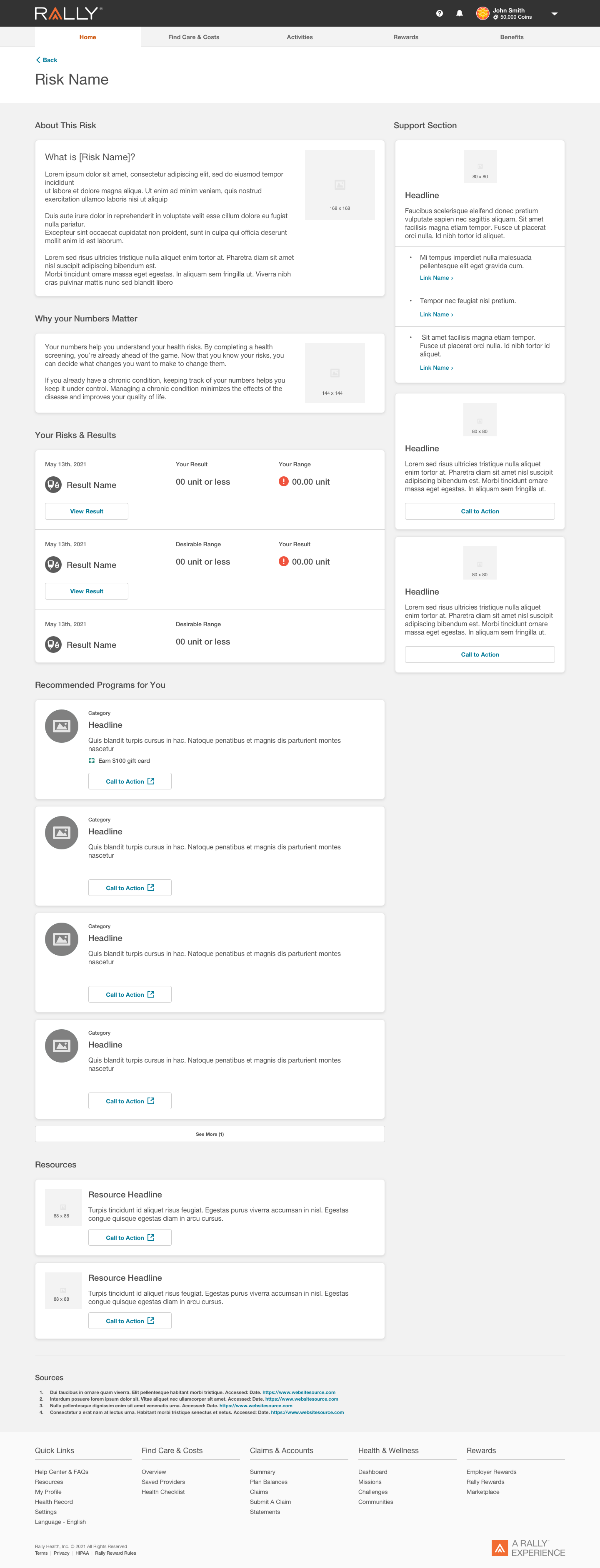Screen dimensions: 600x1568
Task: Open the help question mark icon
Action: click(439, 13)
